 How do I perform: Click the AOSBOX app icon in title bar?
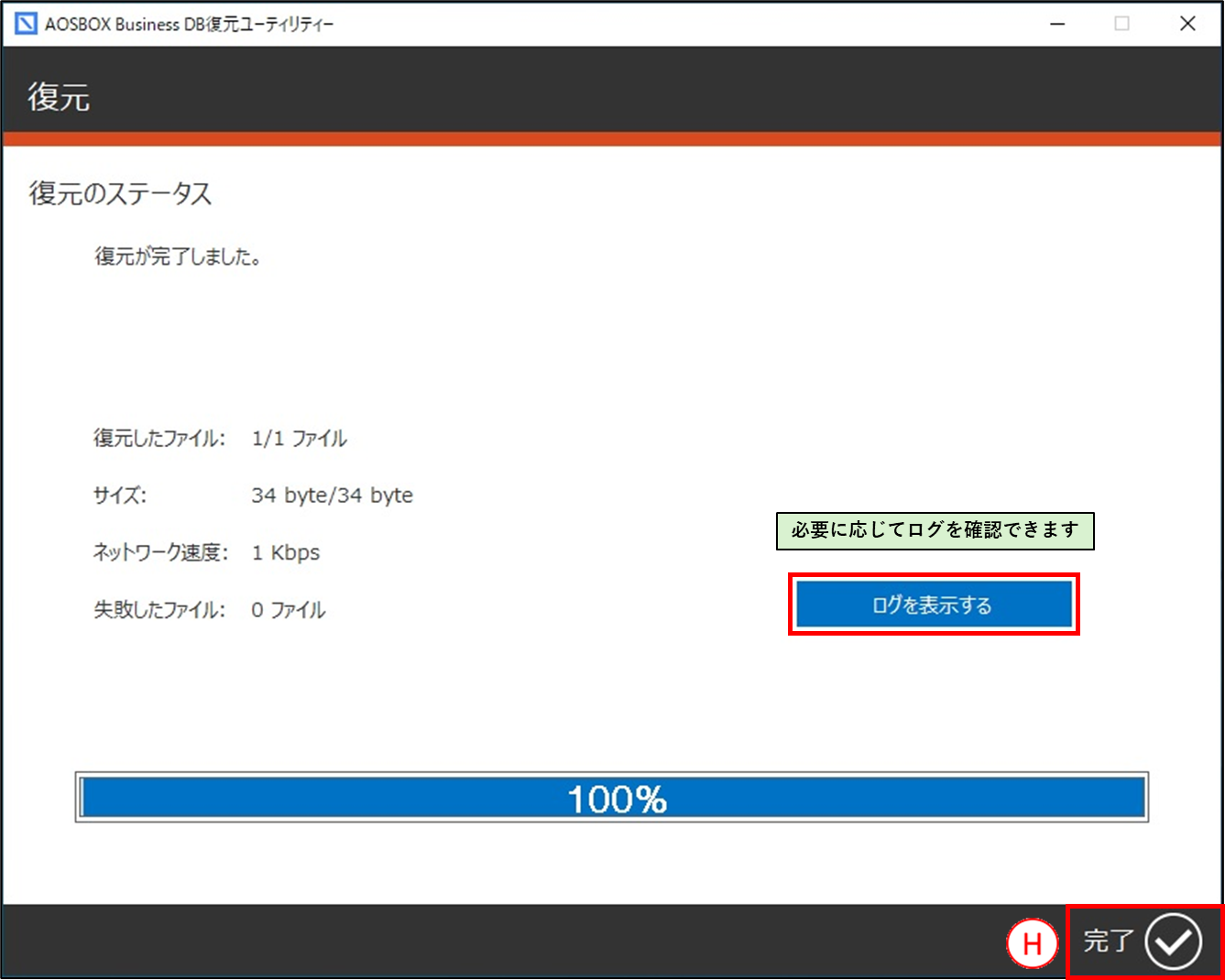(26, 24)
